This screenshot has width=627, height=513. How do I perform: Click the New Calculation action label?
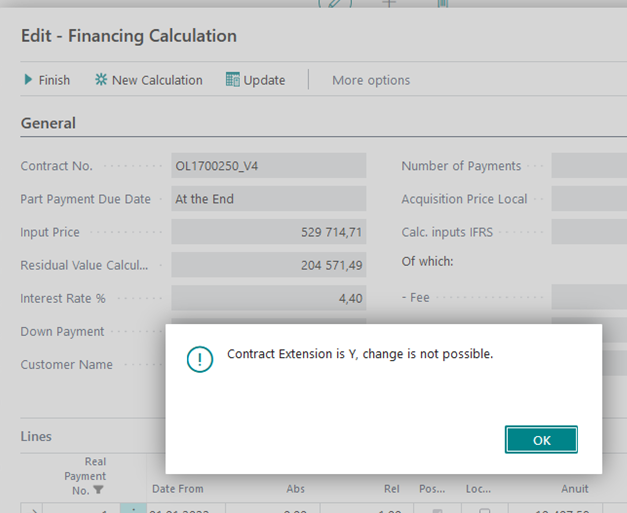157,80
